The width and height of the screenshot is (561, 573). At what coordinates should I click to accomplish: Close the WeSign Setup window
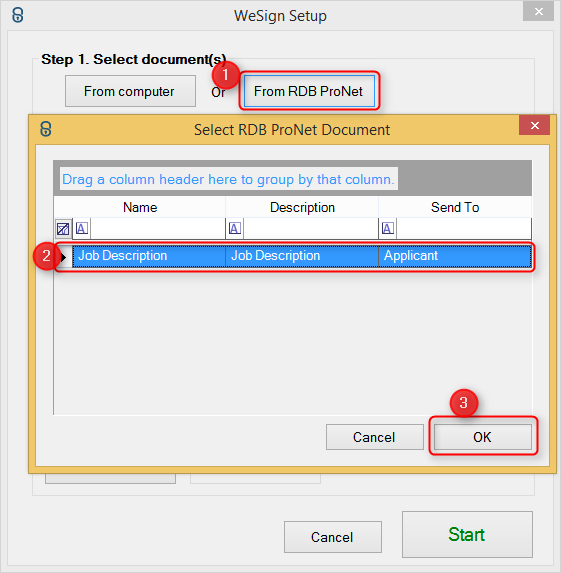pos(538,12)
